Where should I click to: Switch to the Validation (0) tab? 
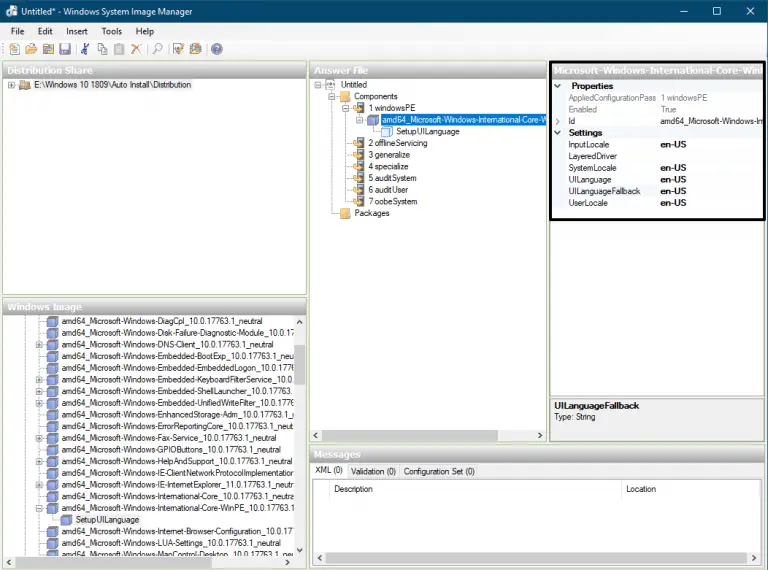pyautogui.click(x=373, y=471)
